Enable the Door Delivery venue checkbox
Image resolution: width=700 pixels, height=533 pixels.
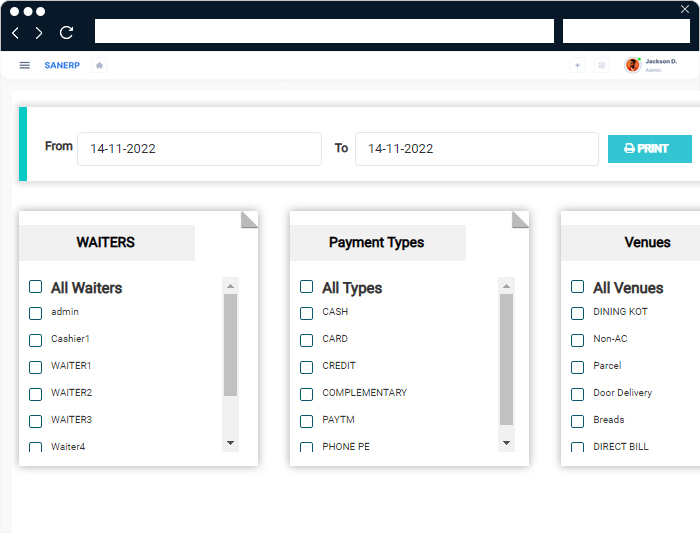pos(578,394)
